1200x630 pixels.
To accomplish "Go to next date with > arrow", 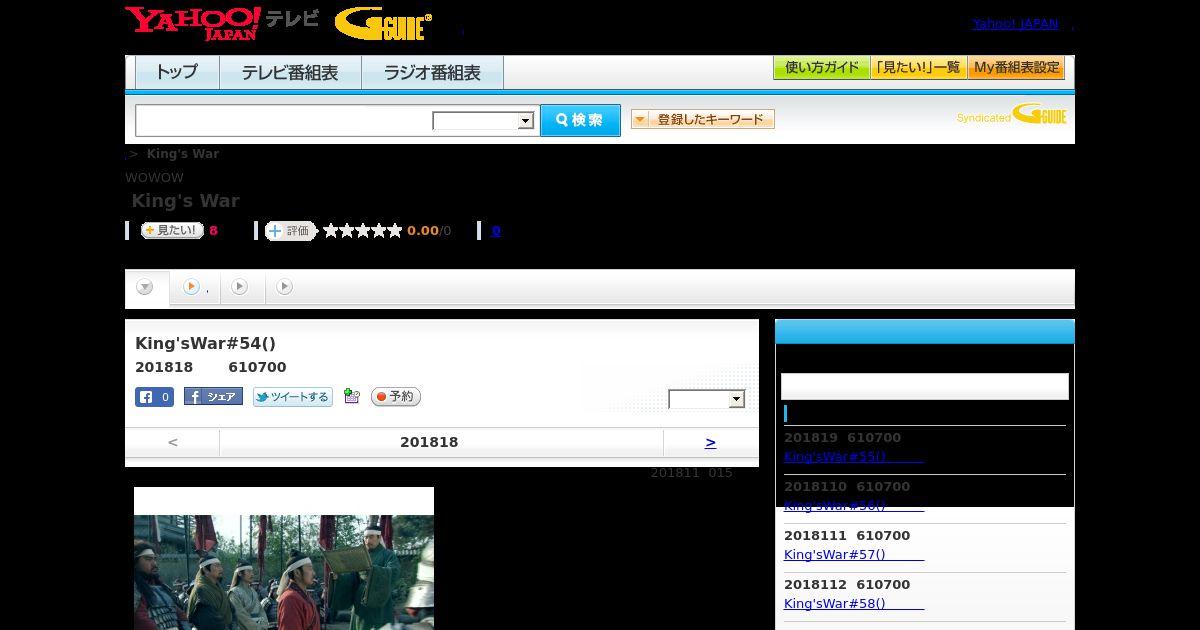I will click(x=711, y=442).
